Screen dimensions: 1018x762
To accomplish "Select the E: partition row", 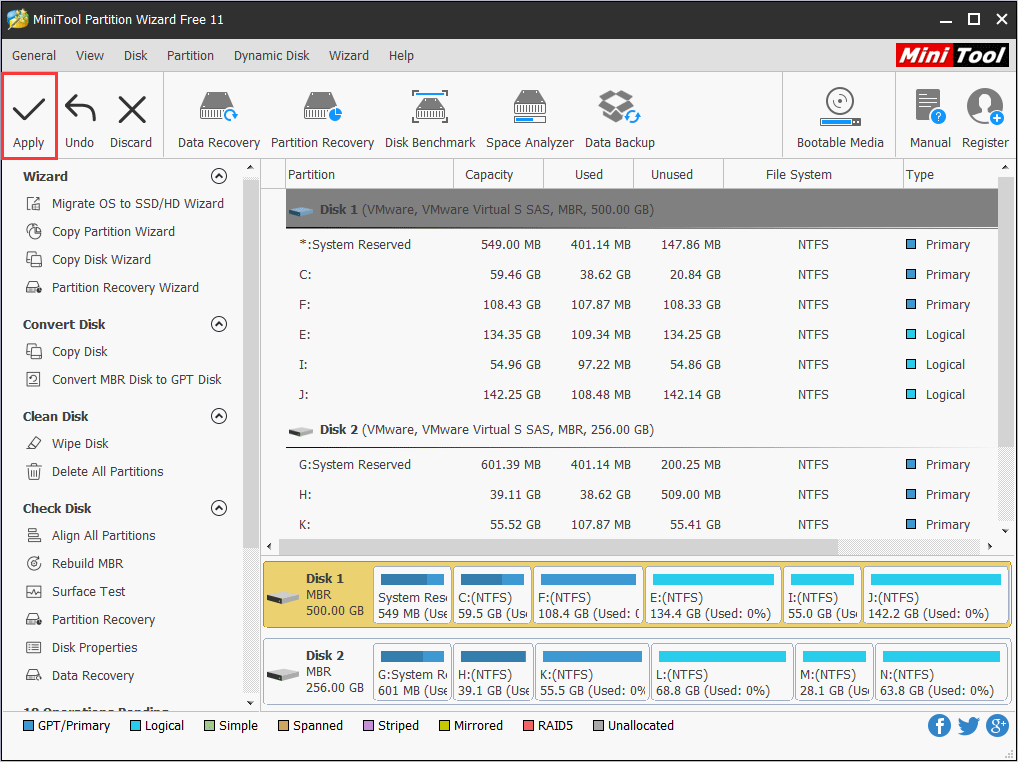I will 641,335.
